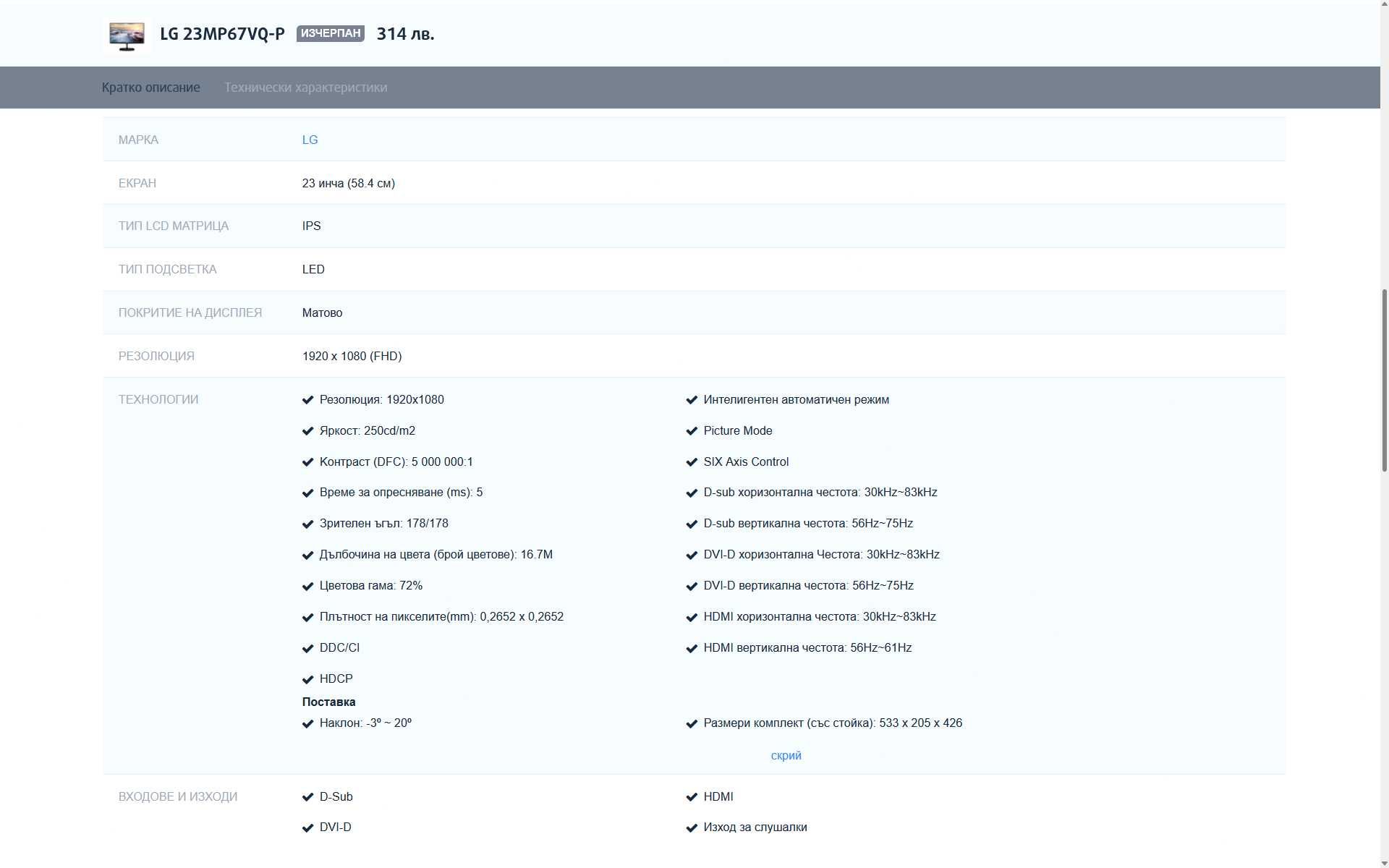Screen dimensions: 1389x868
Task: Click the РЕЗОЛЮЦИЯ row label
Action: (156, 356)
